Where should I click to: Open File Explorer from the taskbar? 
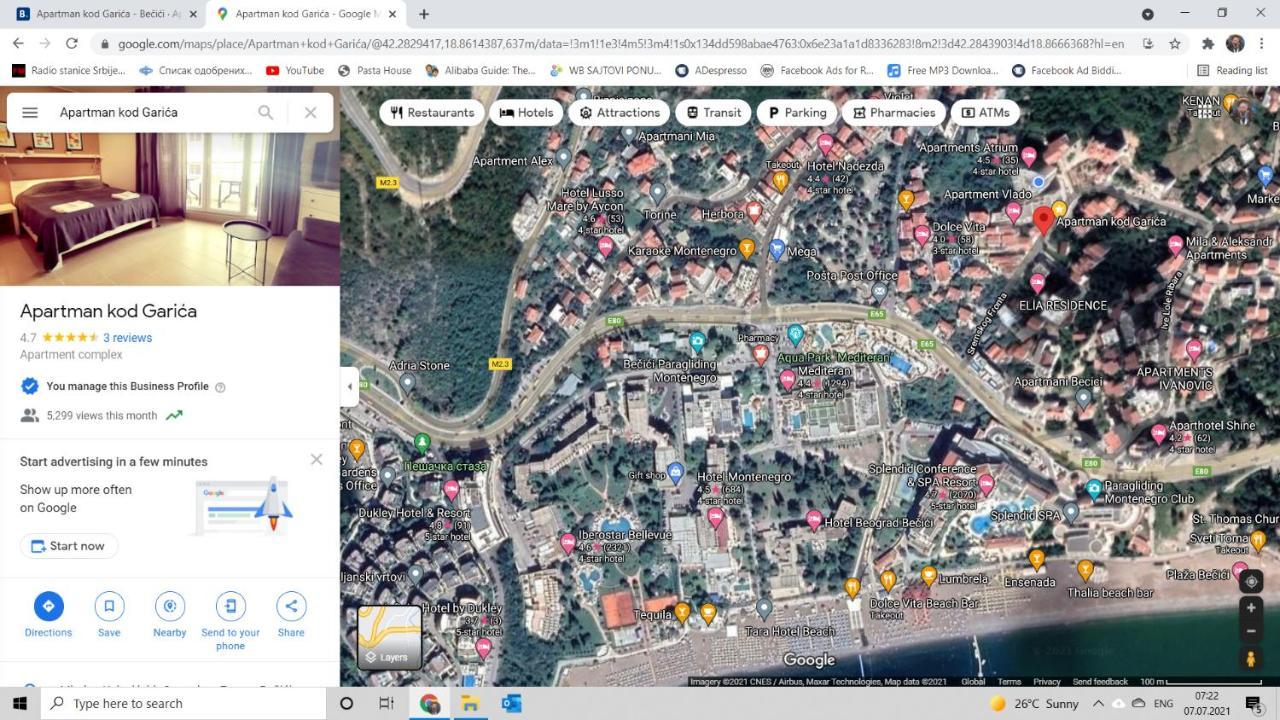(x=470, y=703)
